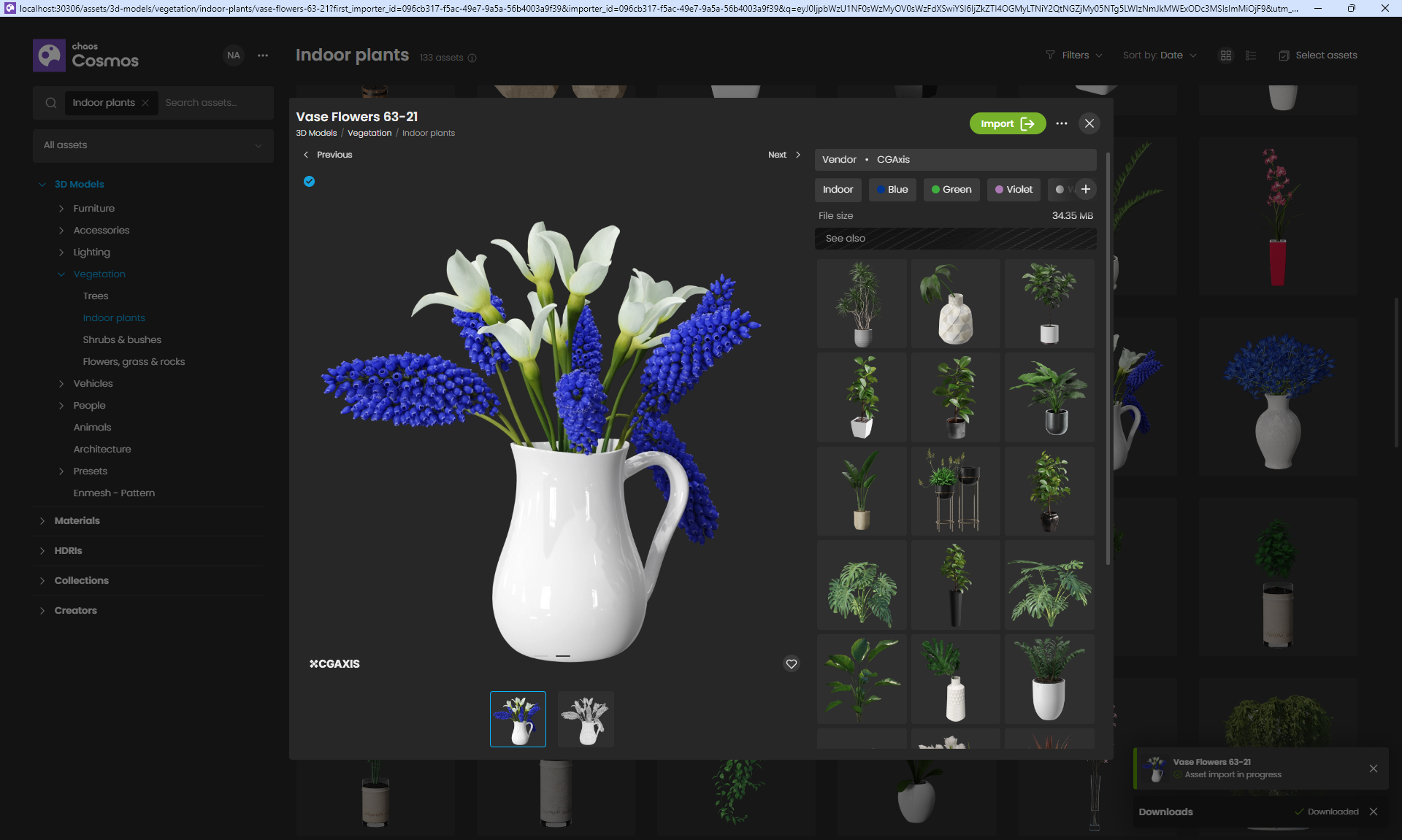Click the plus icon to add tag
The width and height of the screenshot is (1402, 840).
(1086, 190)
